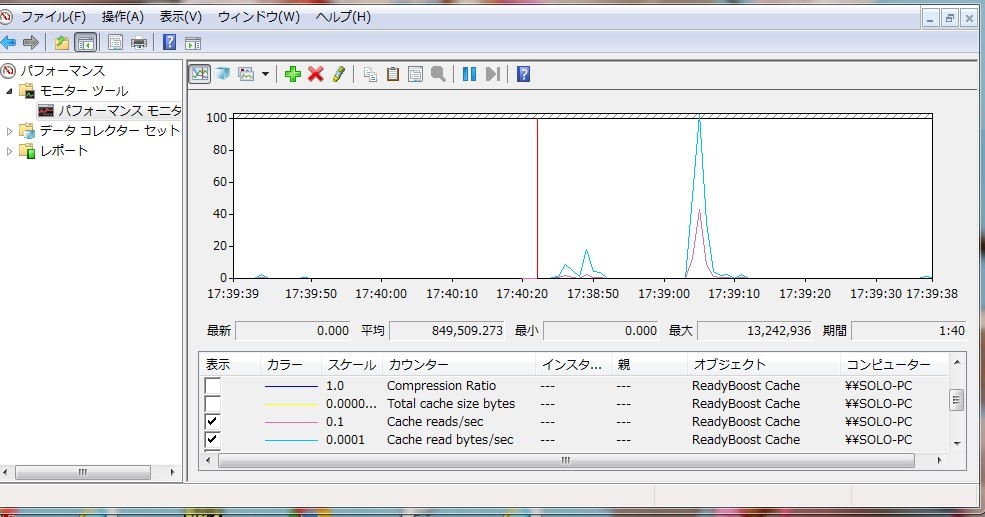Expand the データ コレクター セット tree node
Image resolution: width=985 pixels, height=517 pixels.
point(10,131)
